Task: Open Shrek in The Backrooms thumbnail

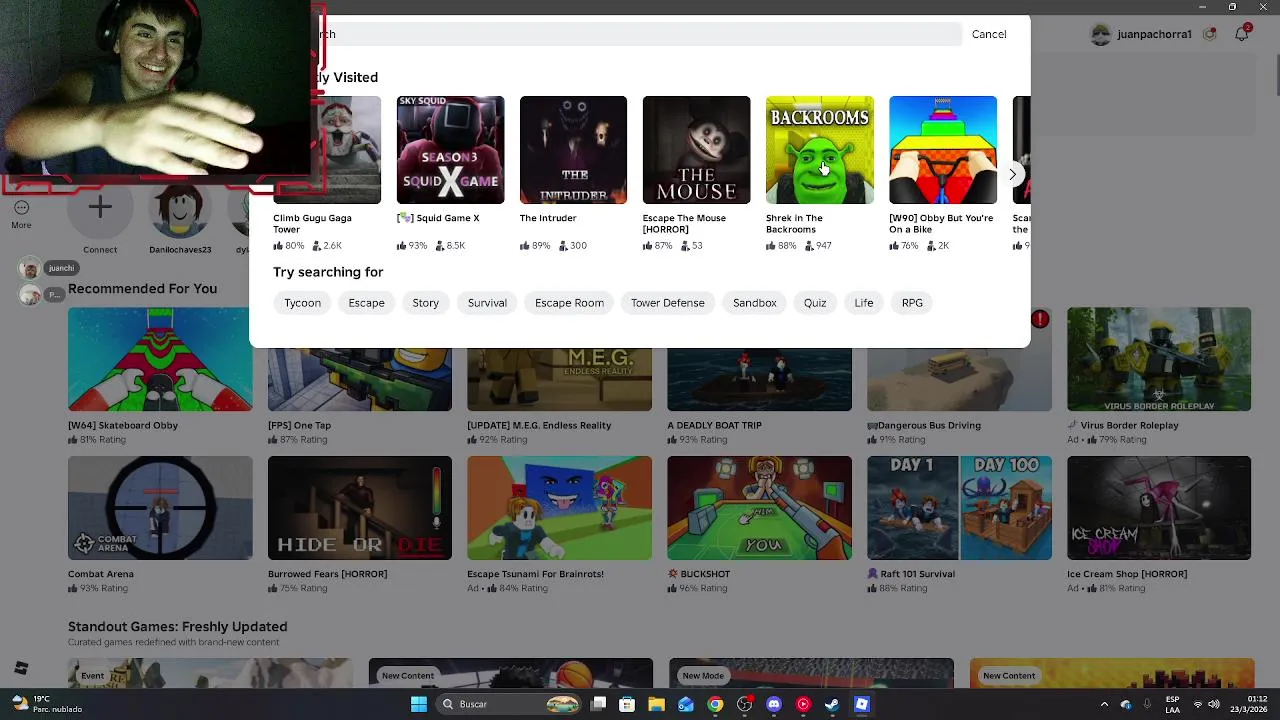Action: [819, 150]
